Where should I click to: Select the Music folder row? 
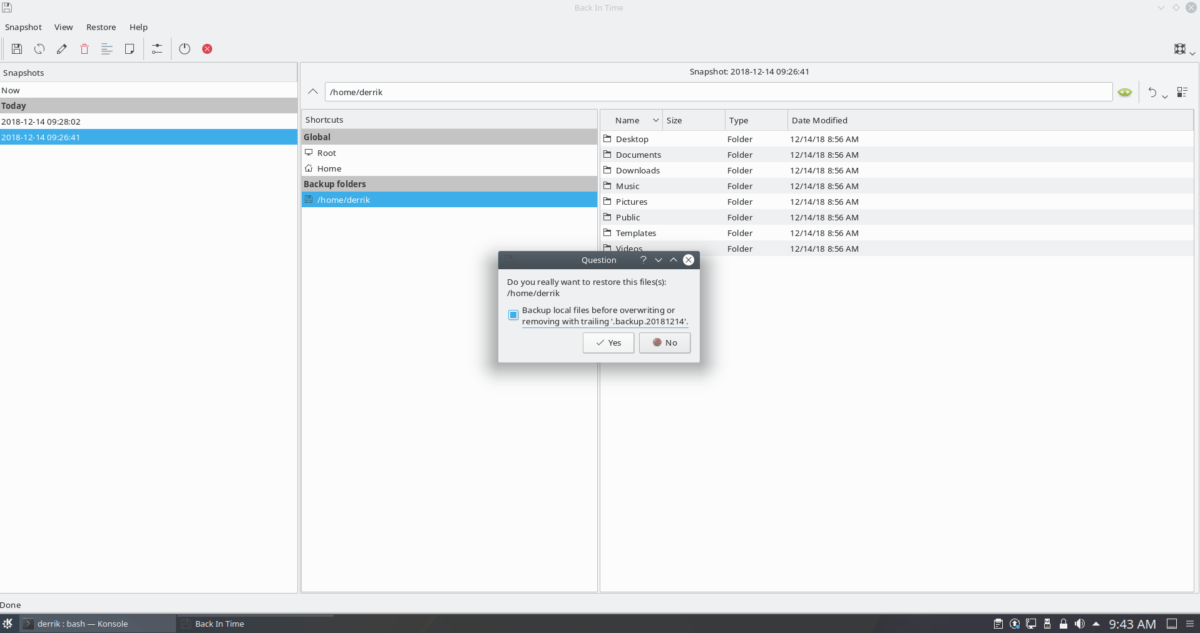click(898, 186)
